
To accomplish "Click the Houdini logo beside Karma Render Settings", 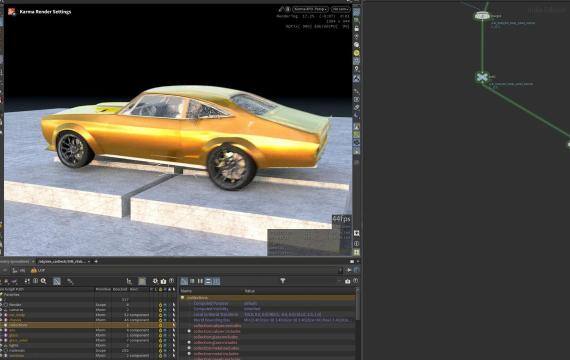I will [12, 12].
